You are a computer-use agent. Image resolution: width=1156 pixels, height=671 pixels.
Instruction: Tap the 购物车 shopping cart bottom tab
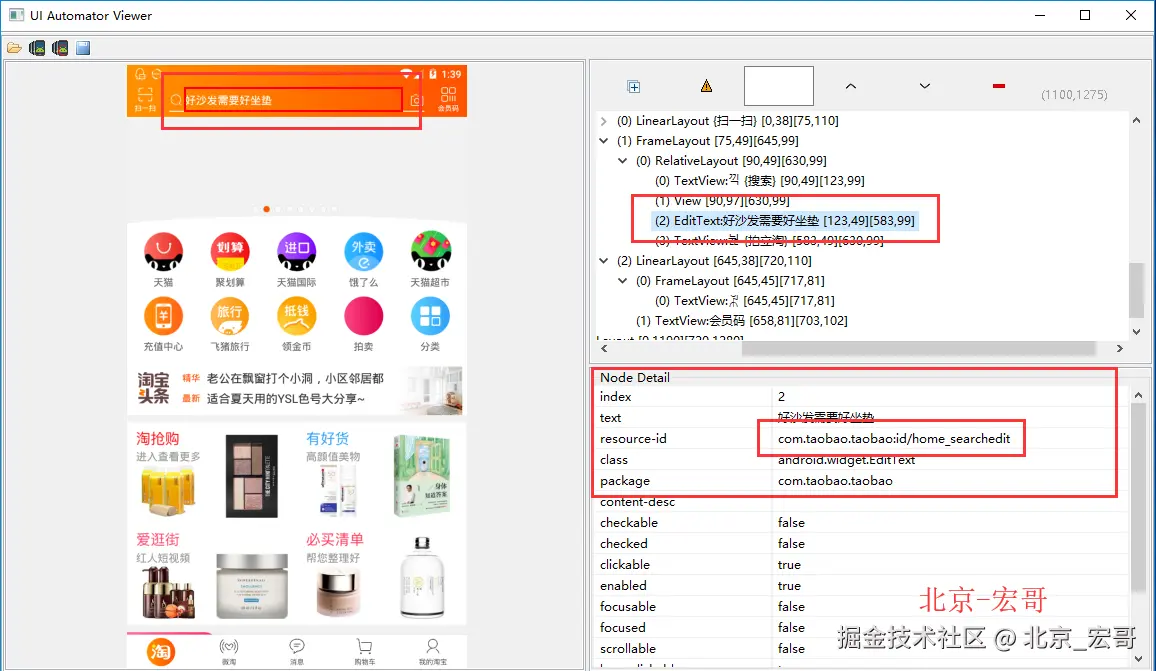(365, 652)
